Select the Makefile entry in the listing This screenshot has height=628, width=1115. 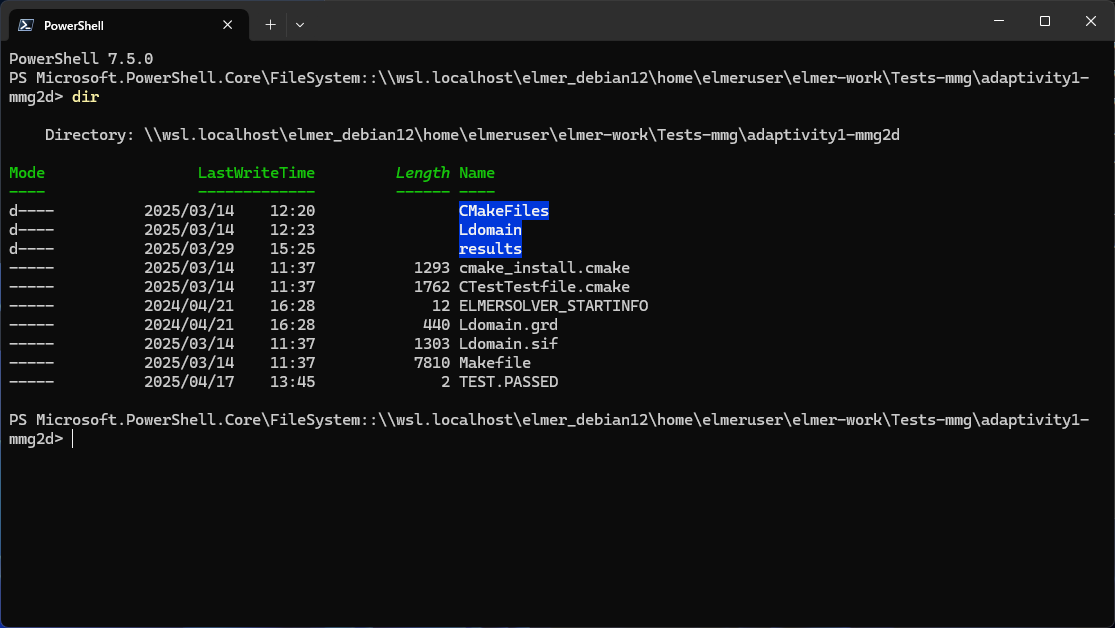pos(494,362)
